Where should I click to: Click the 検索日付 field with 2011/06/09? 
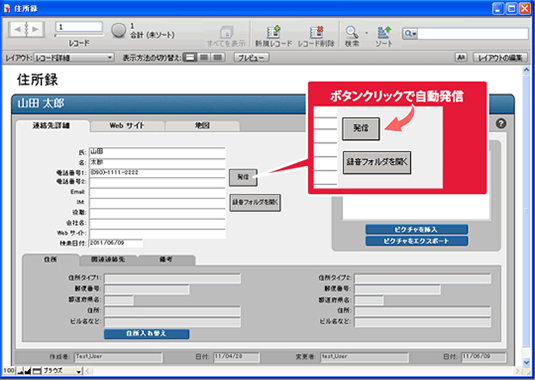pos(116,243)
